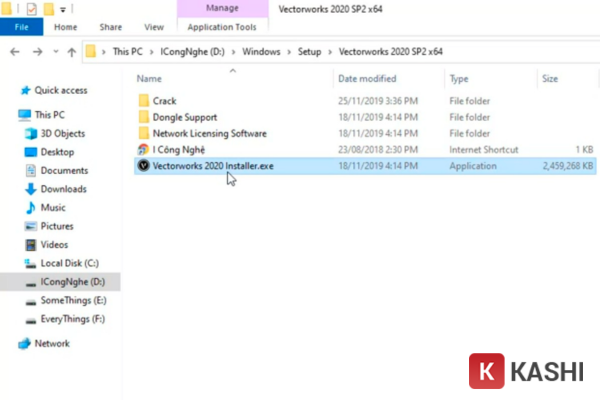
Task: Click the Music note icon
Action: coord(30,207)
